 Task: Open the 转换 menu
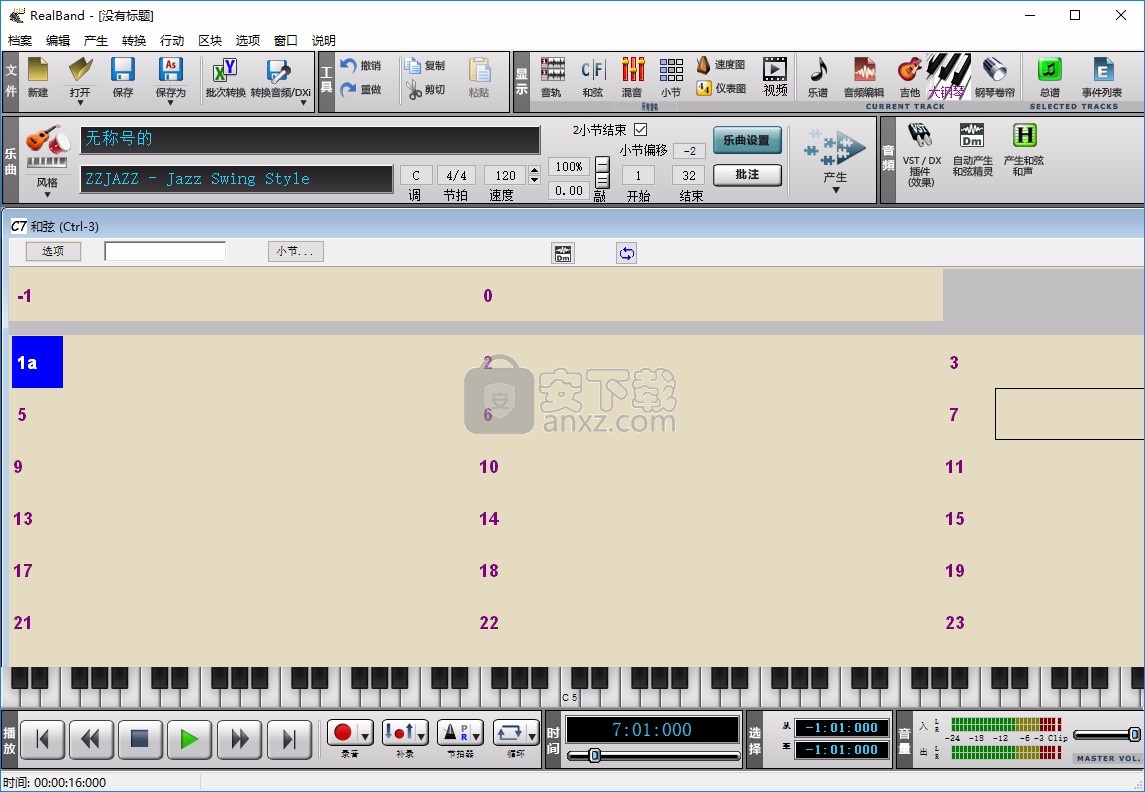point(134,40)
